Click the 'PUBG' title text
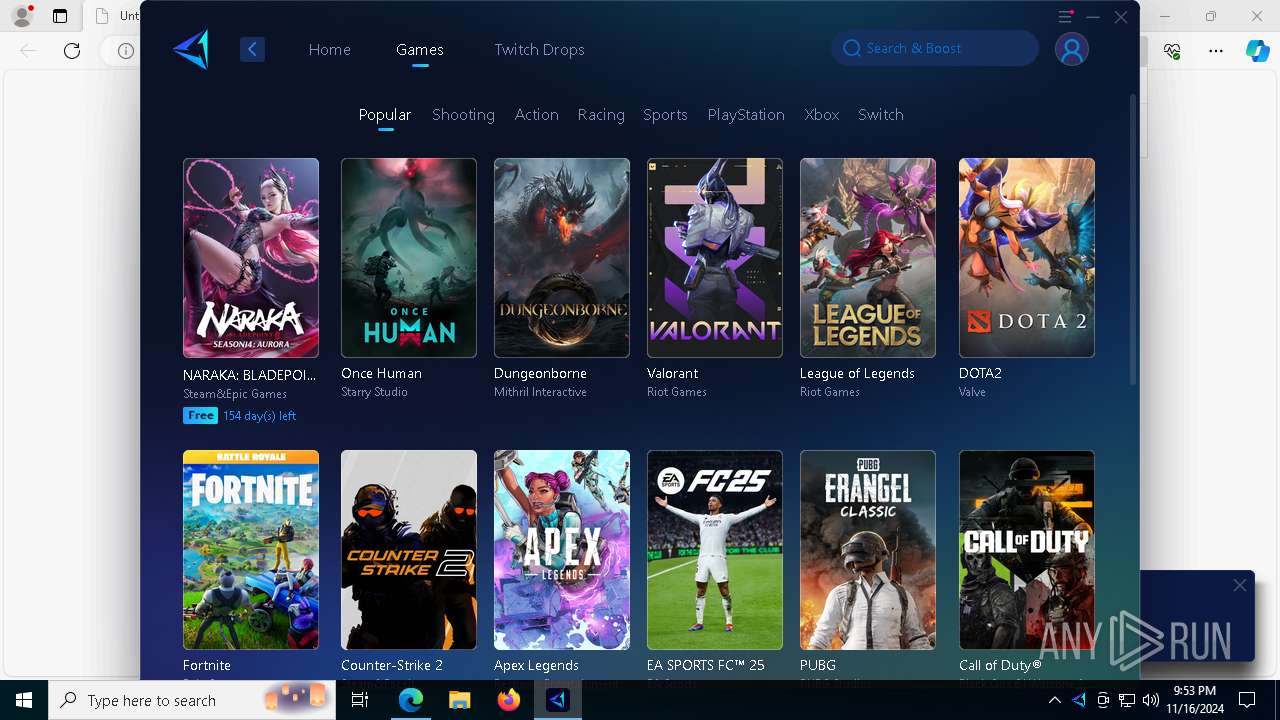Viewport: 1280px width, 720px height. 818,665
